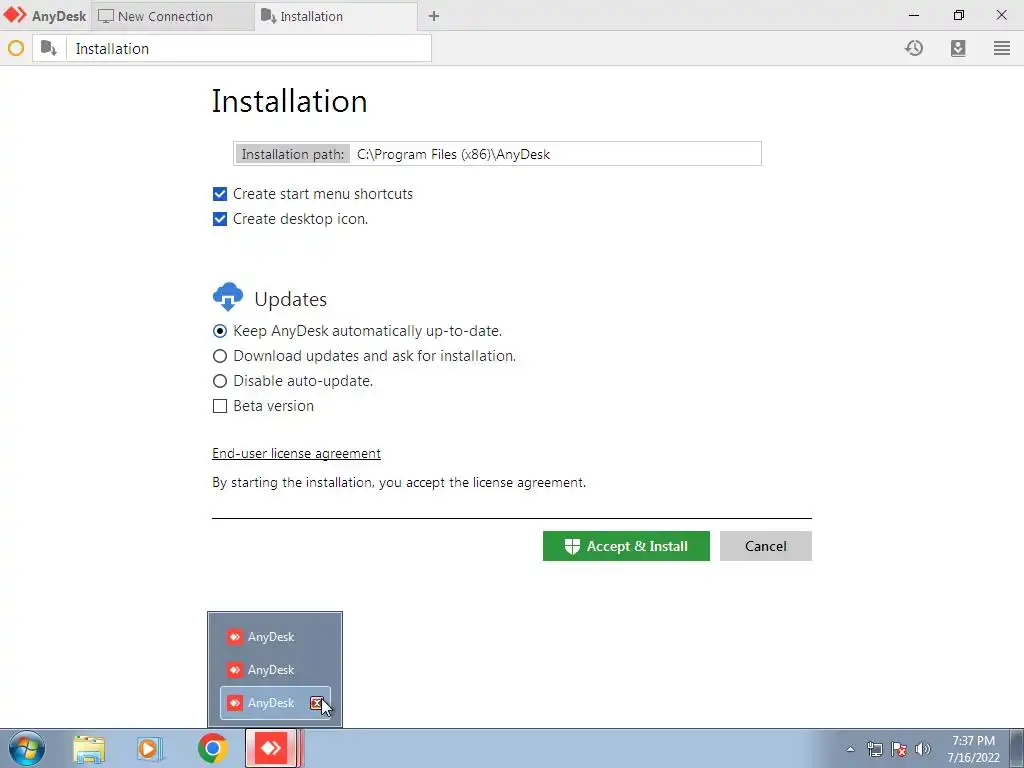
Task: Launch Windows Media Player from taskbar
Action: pyautogui.click(x=150, y=748)
